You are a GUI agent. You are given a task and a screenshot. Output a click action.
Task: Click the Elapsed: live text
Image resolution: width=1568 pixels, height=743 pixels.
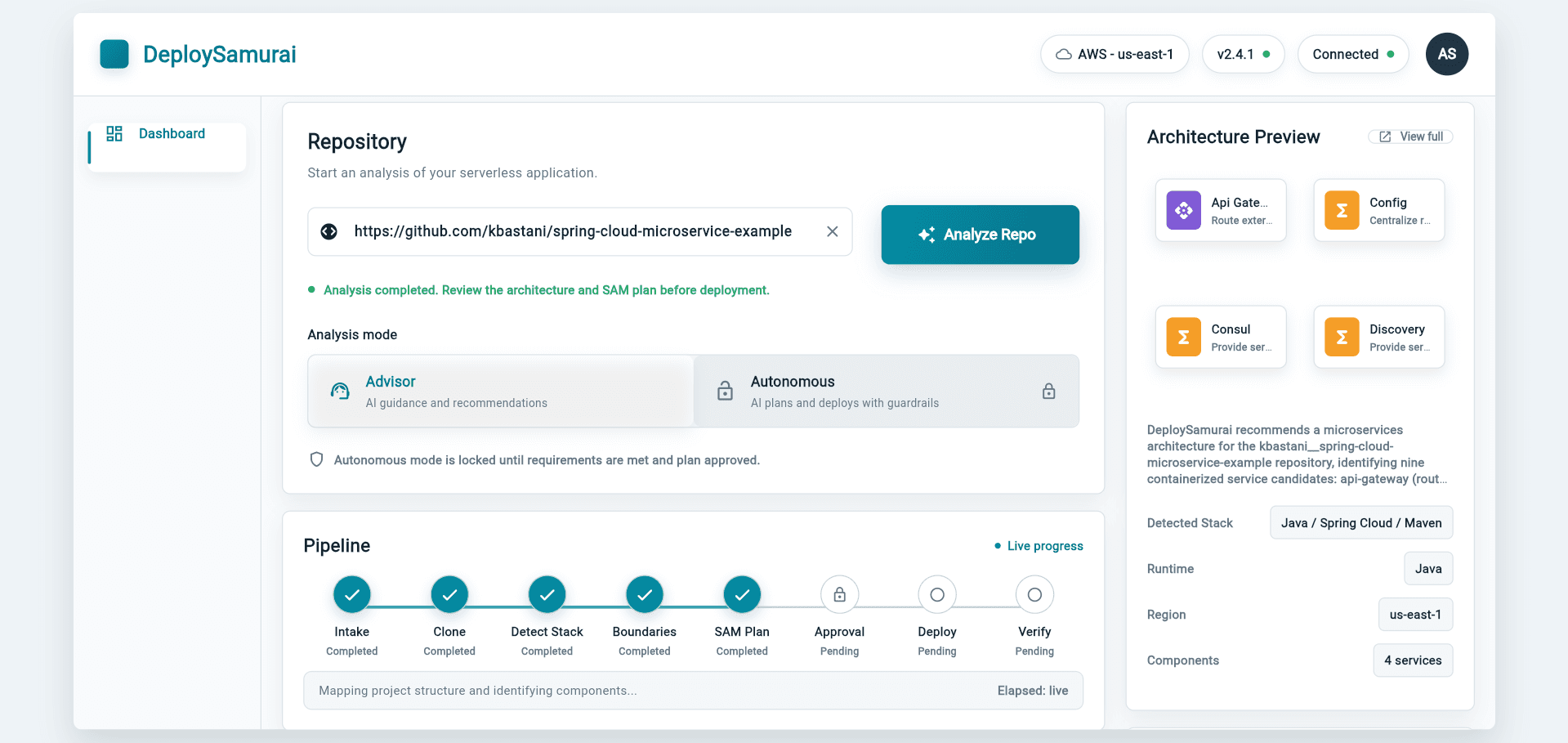1033,691
